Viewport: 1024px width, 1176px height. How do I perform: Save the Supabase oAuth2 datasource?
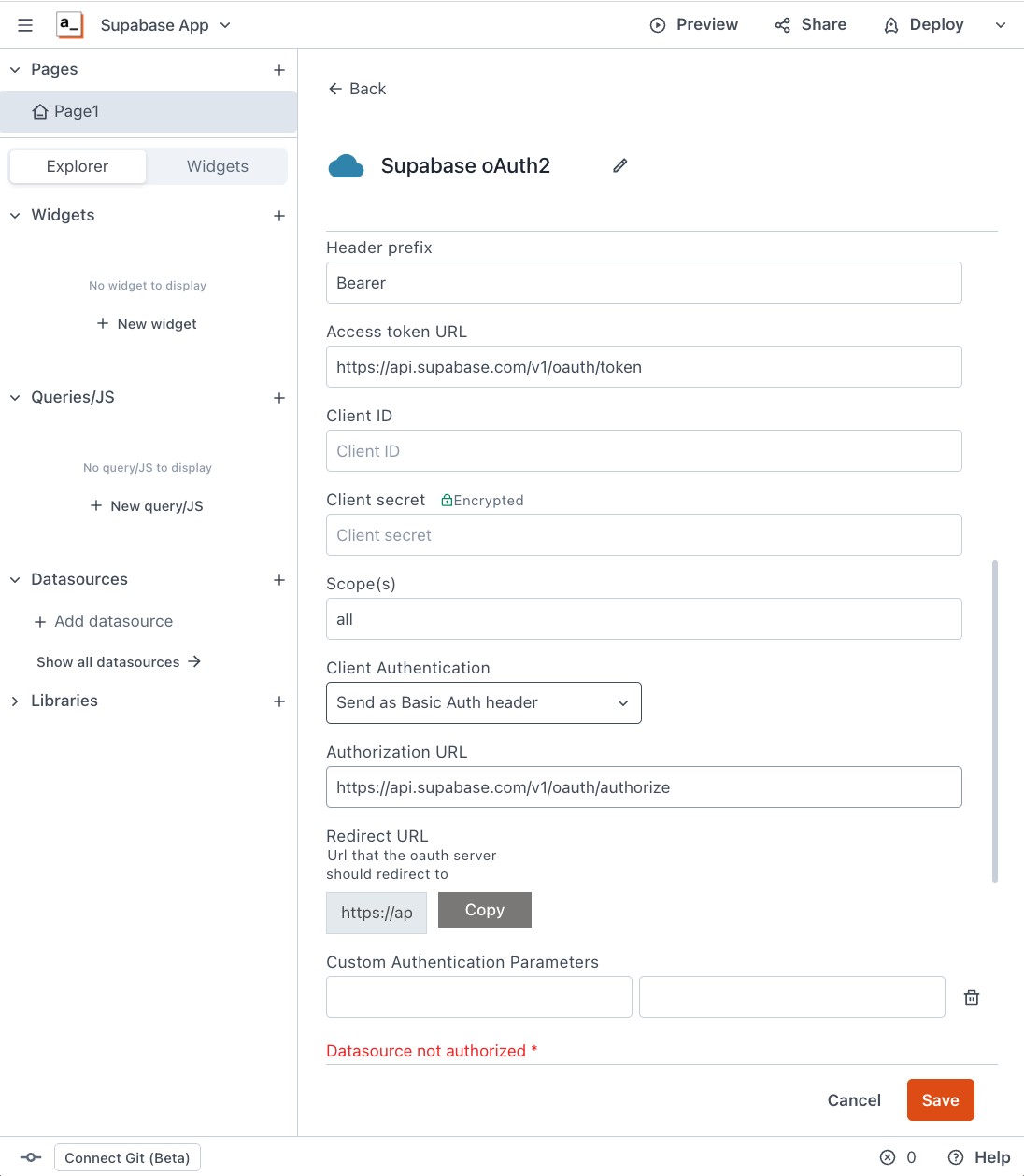click(940, 1099)
